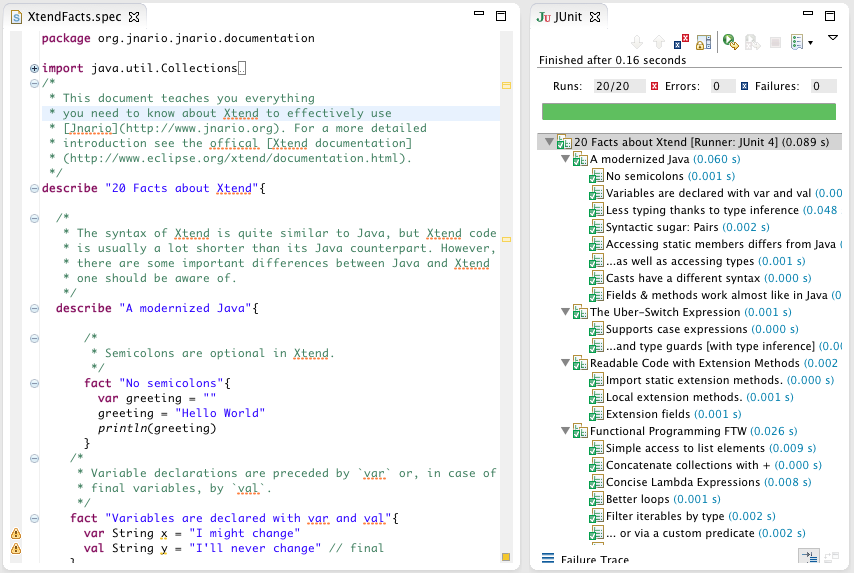Collapse the describe "A modernized Java" block
Viewport: 854px width, 573px height.
[34, 308]
